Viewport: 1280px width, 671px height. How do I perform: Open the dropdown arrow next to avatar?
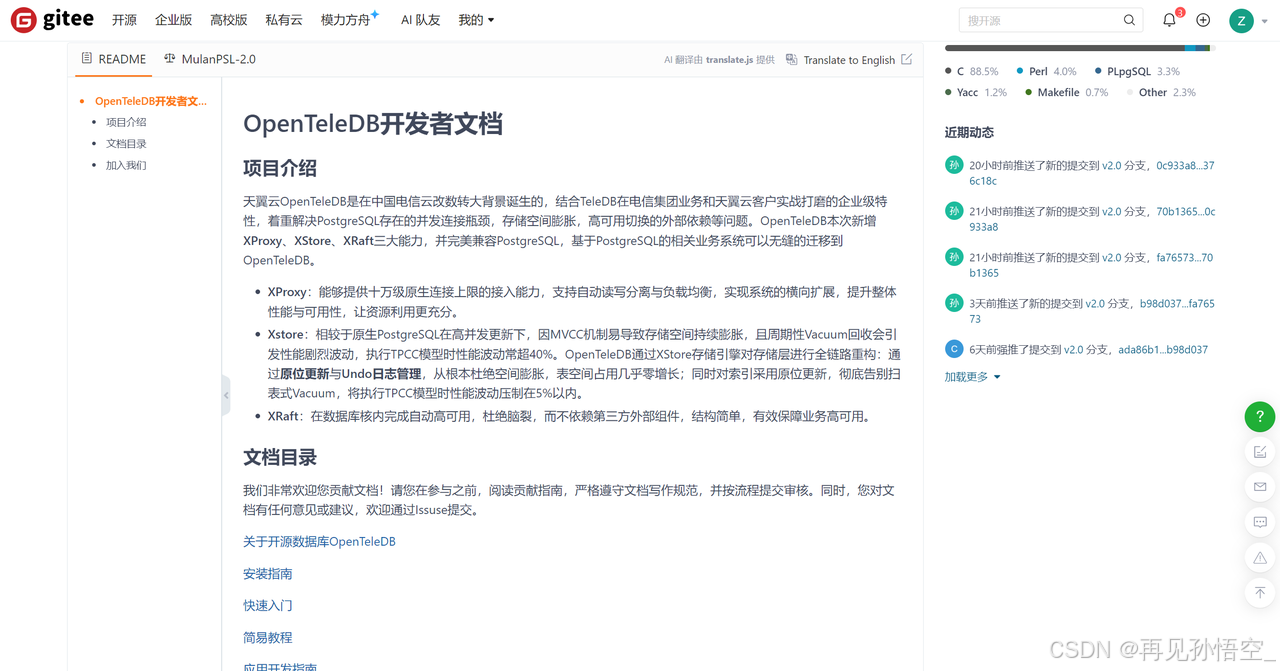[1264, 21]
